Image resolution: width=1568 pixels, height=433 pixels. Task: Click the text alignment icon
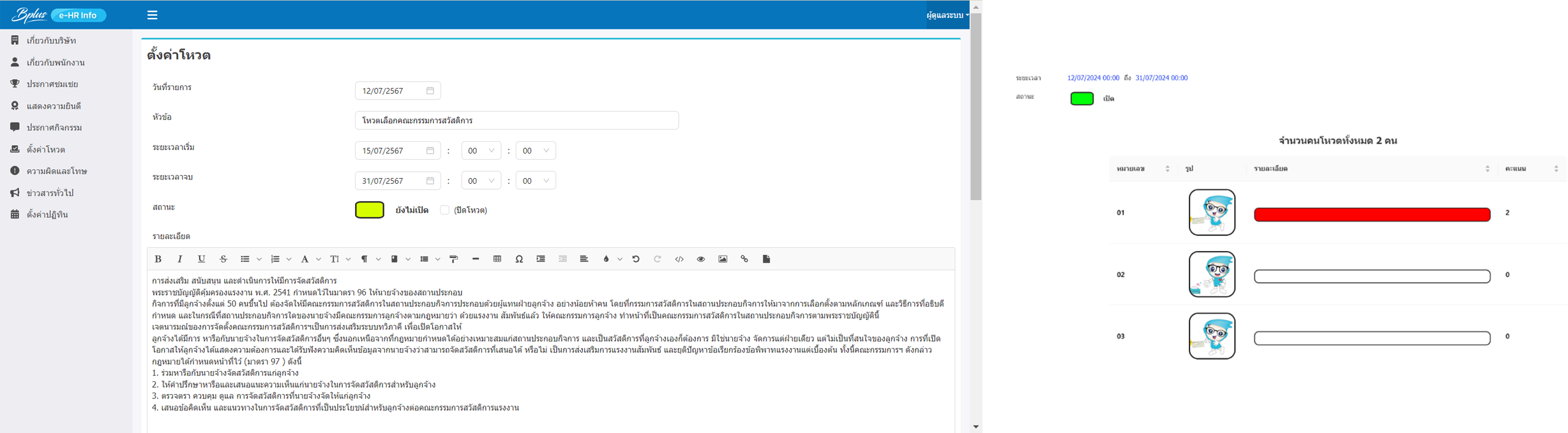click(584, 259)
